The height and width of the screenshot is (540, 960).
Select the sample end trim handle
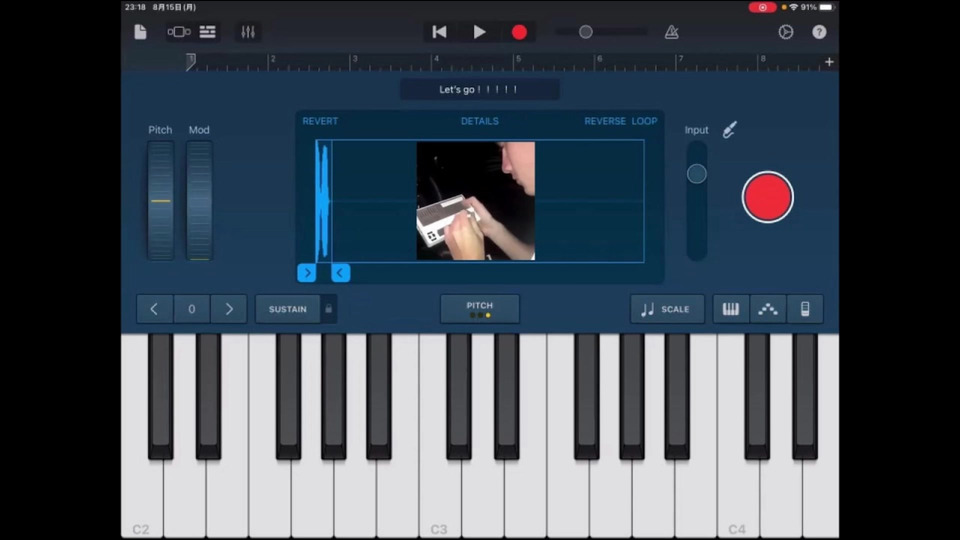pos(340,273)
